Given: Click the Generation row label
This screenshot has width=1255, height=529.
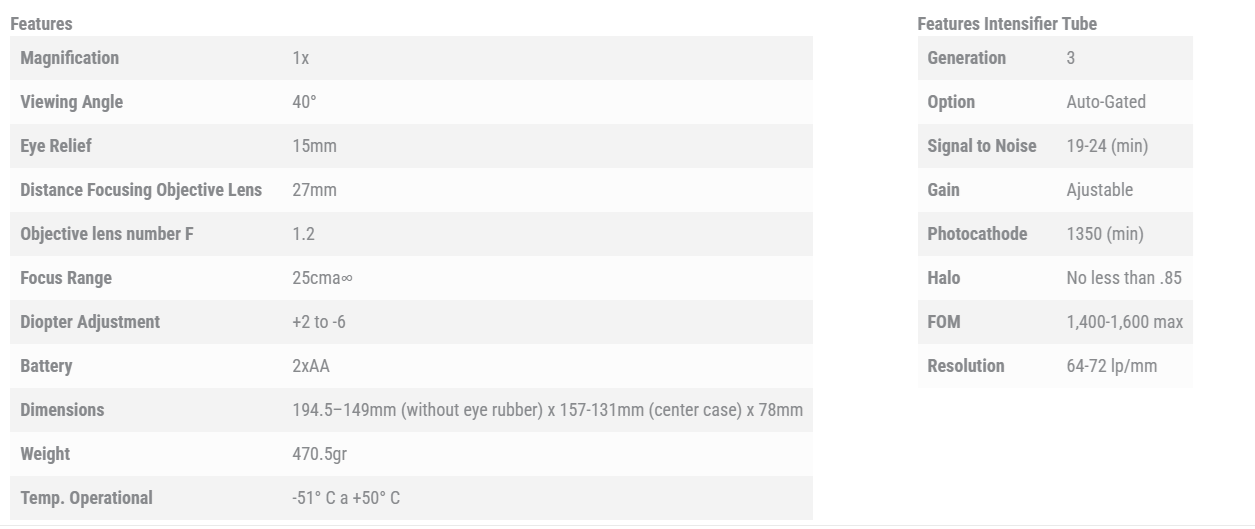Looking at the screenshot, I should pyautogui.click(x=966, y=58).
